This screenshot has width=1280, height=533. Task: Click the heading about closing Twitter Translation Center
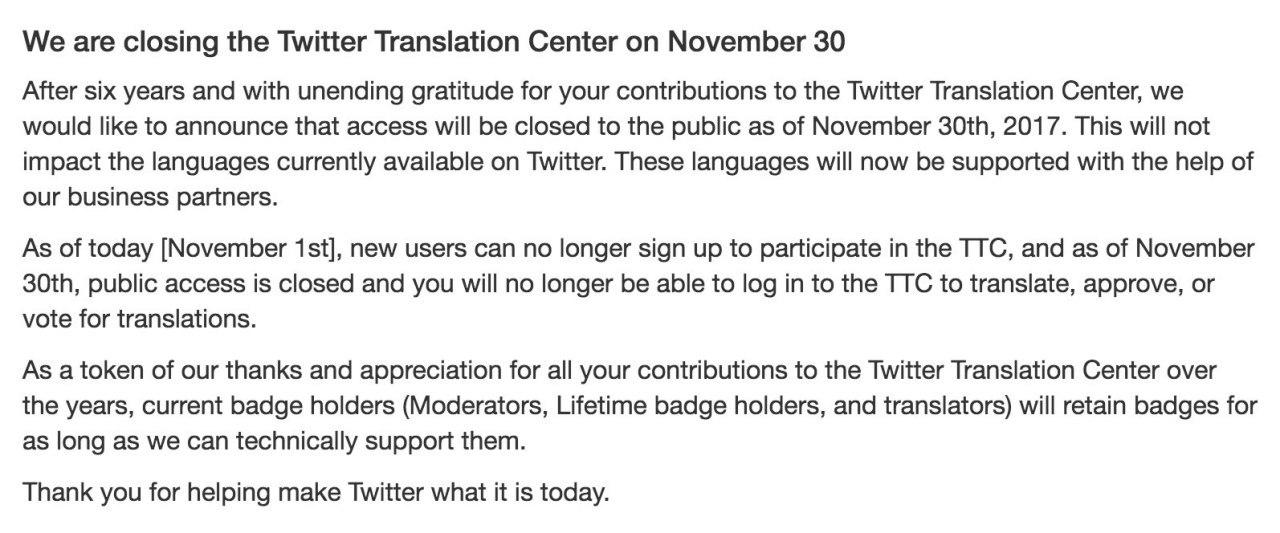pos(434,42)
